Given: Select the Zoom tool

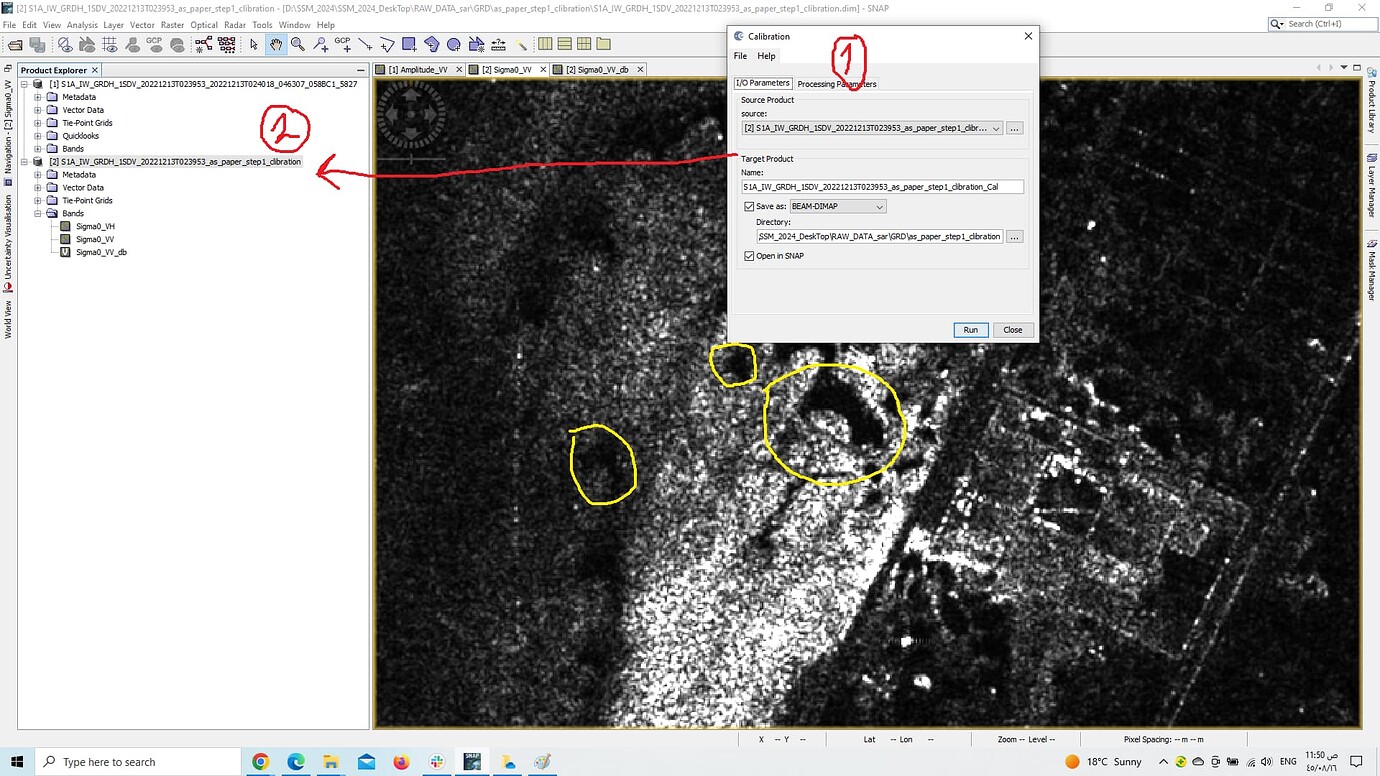Looking at the screenshot, I should point(299,44).
